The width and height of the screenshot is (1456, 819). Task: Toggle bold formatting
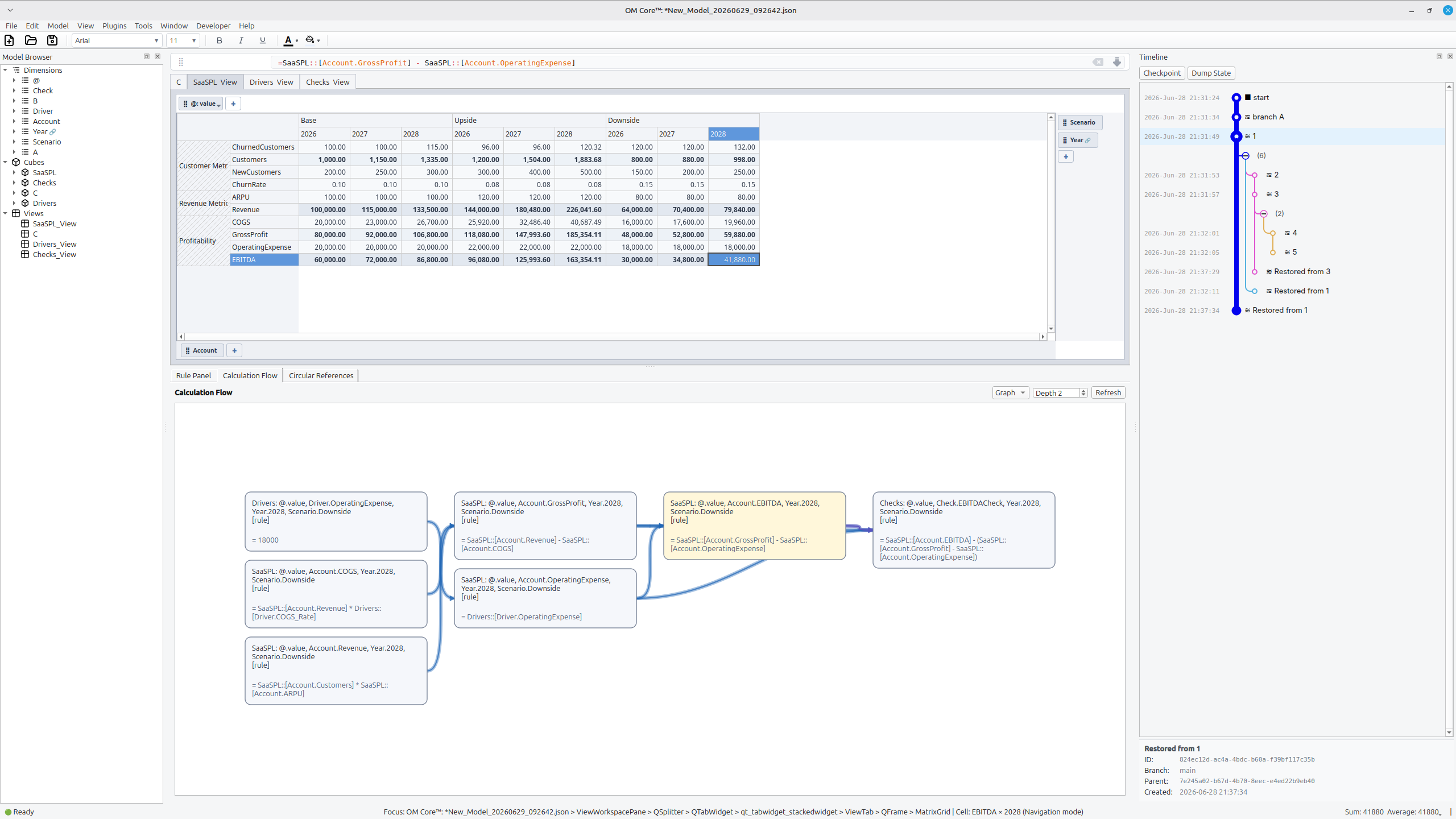tap(220, 40)
